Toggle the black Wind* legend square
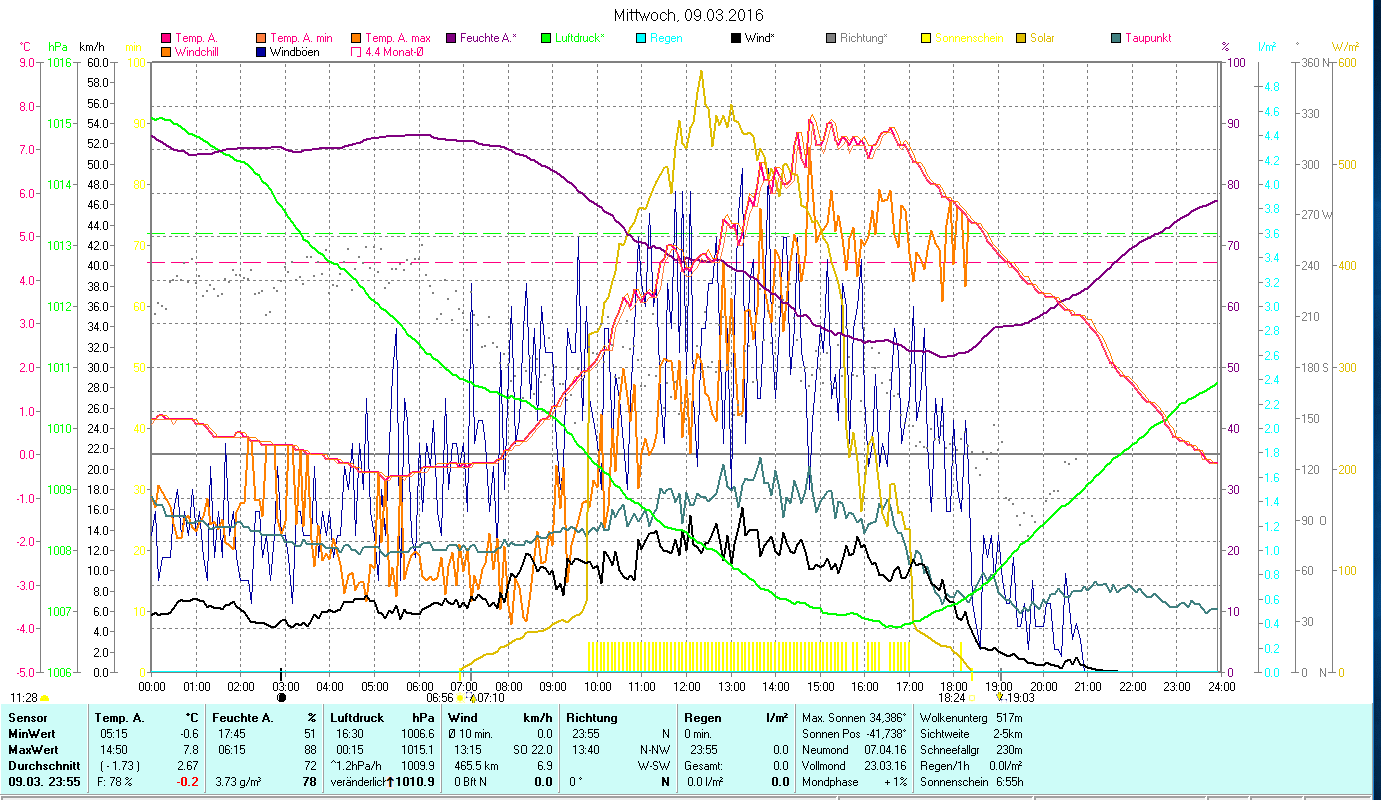Viewport: 1381px width, 800px height. (736, 38)
